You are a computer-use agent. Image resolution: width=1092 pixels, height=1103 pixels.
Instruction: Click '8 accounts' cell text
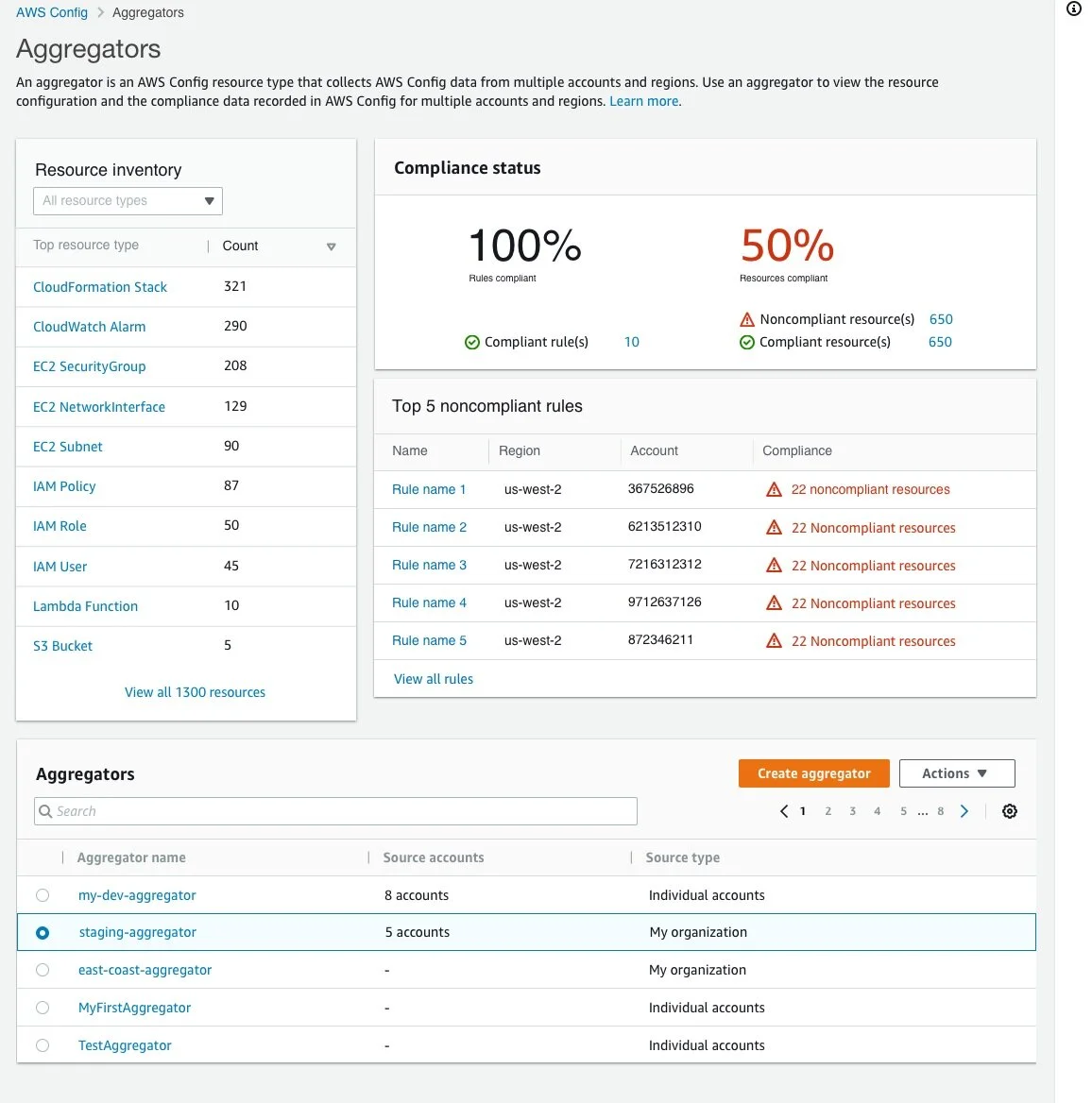point(417,895)
